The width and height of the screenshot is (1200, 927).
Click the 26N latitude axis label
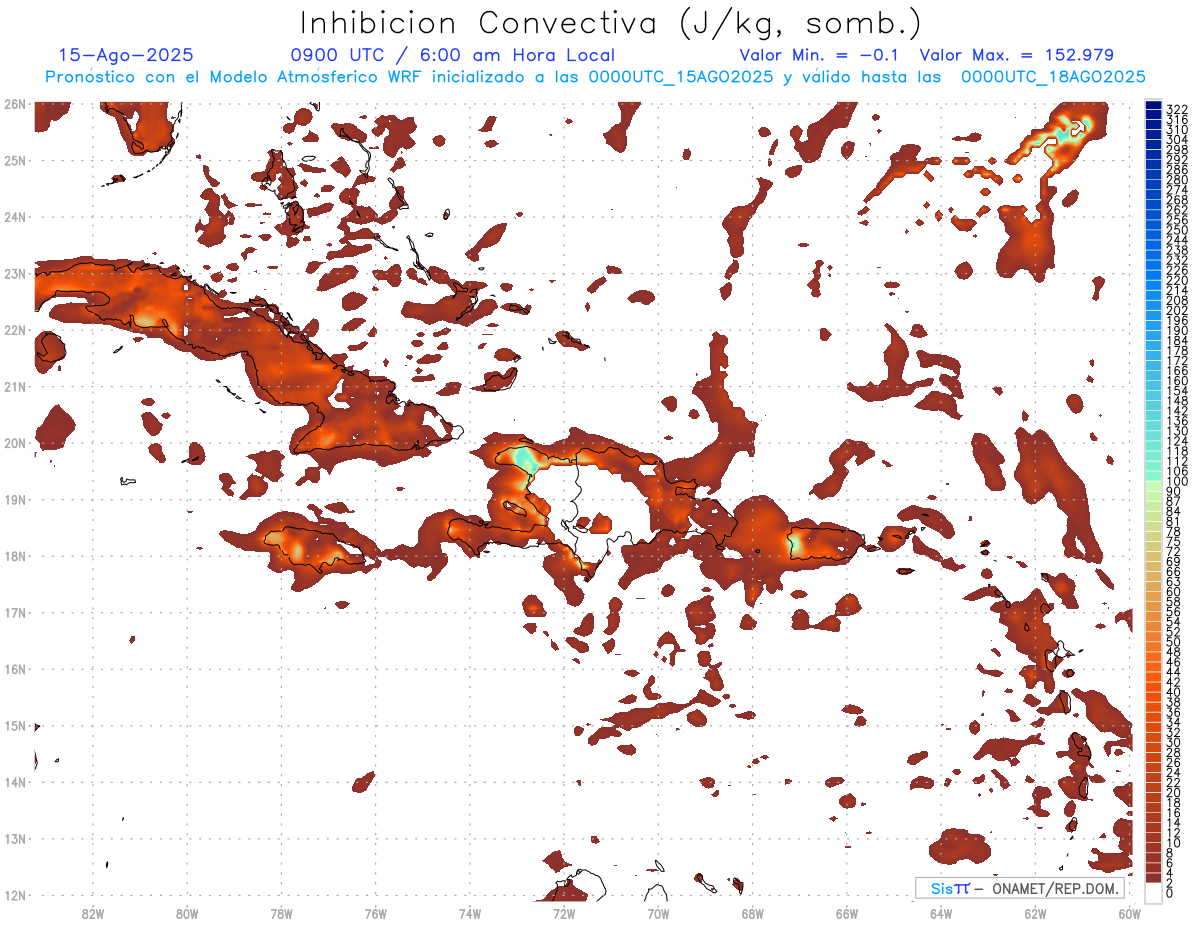(x=14, y=103)
